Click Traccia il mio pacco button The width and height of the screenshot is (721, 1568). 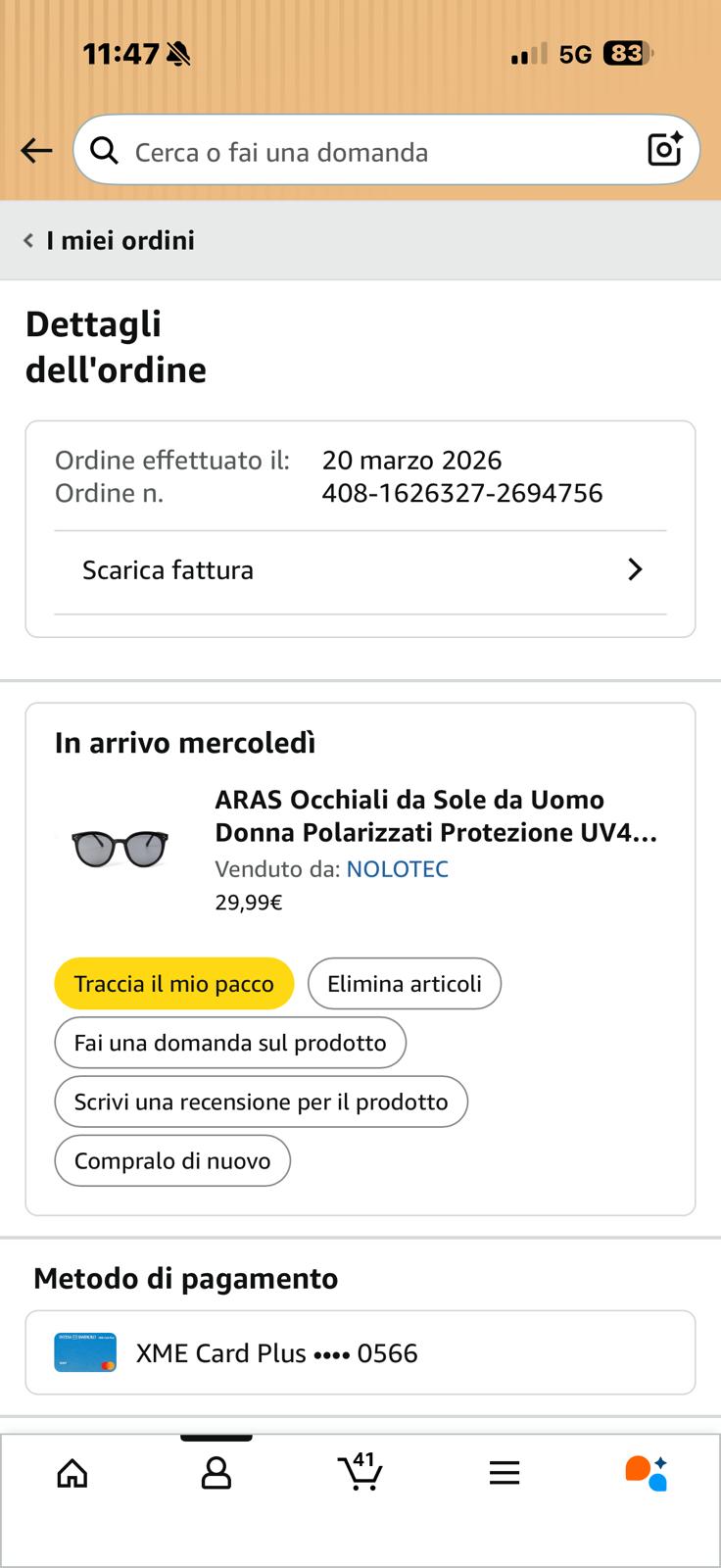tap(174, 984)
